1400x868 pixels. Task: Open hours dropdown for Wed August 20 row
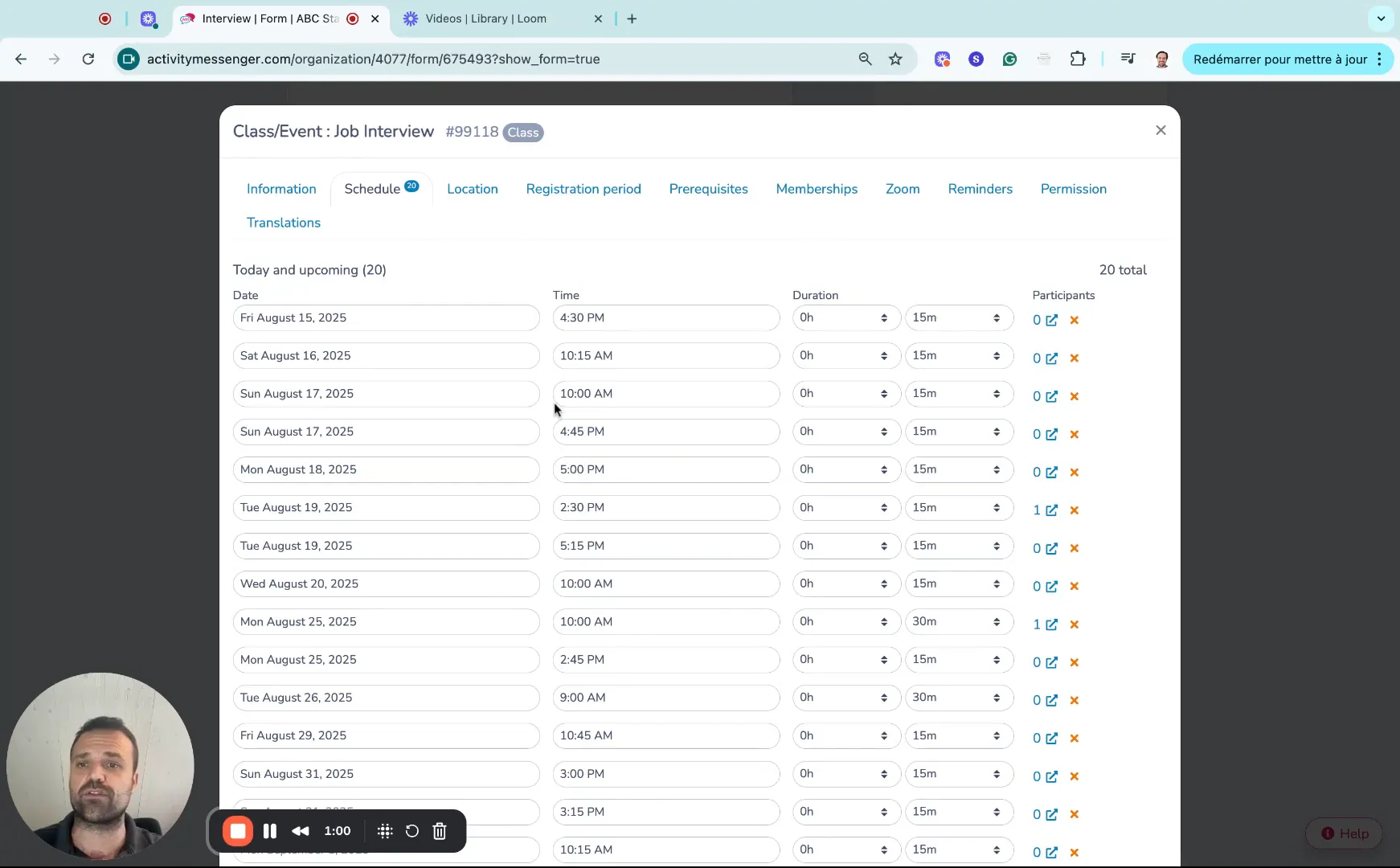(846, 583)
